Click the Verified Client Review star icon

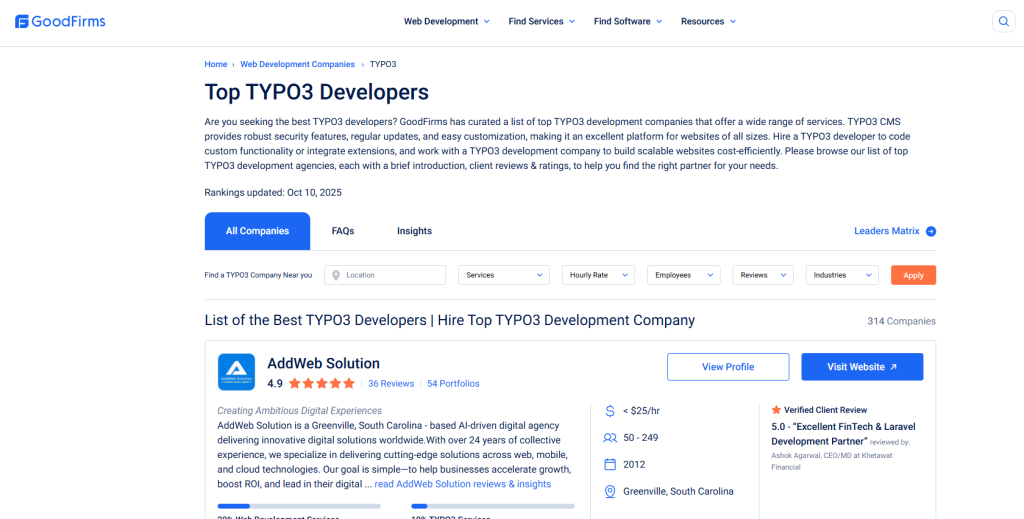point(776,410)
